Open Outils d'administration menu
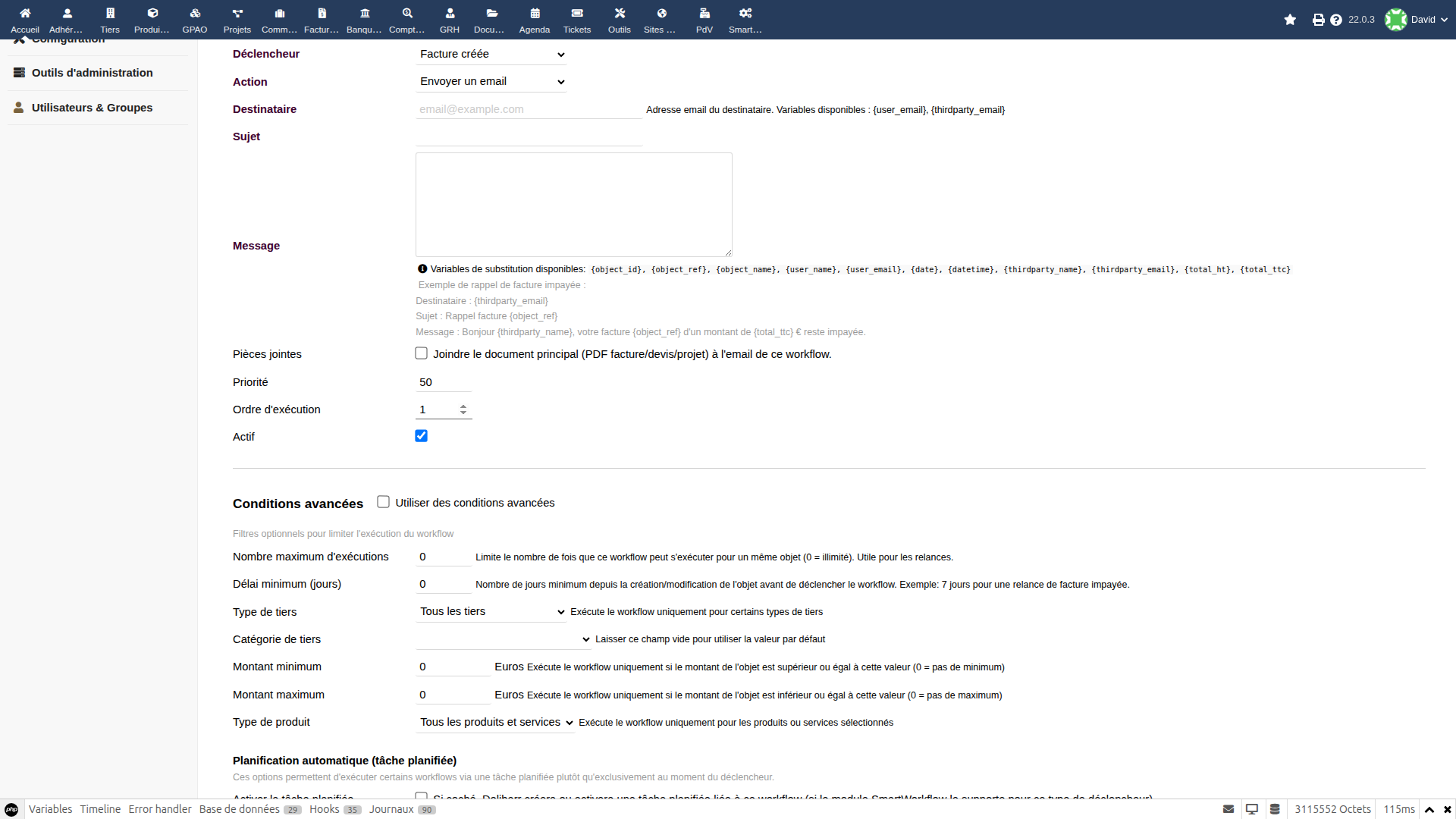Screen dimensions: 1456x819 tap(92, 73)
